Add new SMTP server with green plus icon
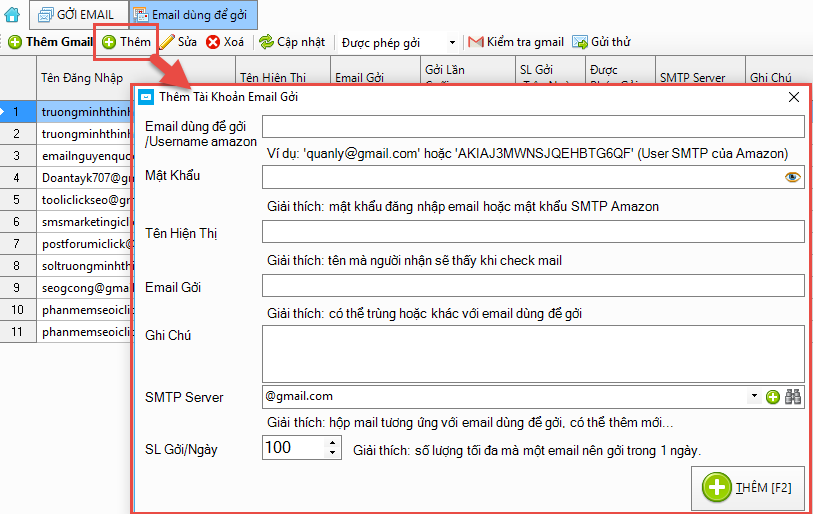Image resolution: width=813 pixels, height=514 pixels. (x=773, y=397)
